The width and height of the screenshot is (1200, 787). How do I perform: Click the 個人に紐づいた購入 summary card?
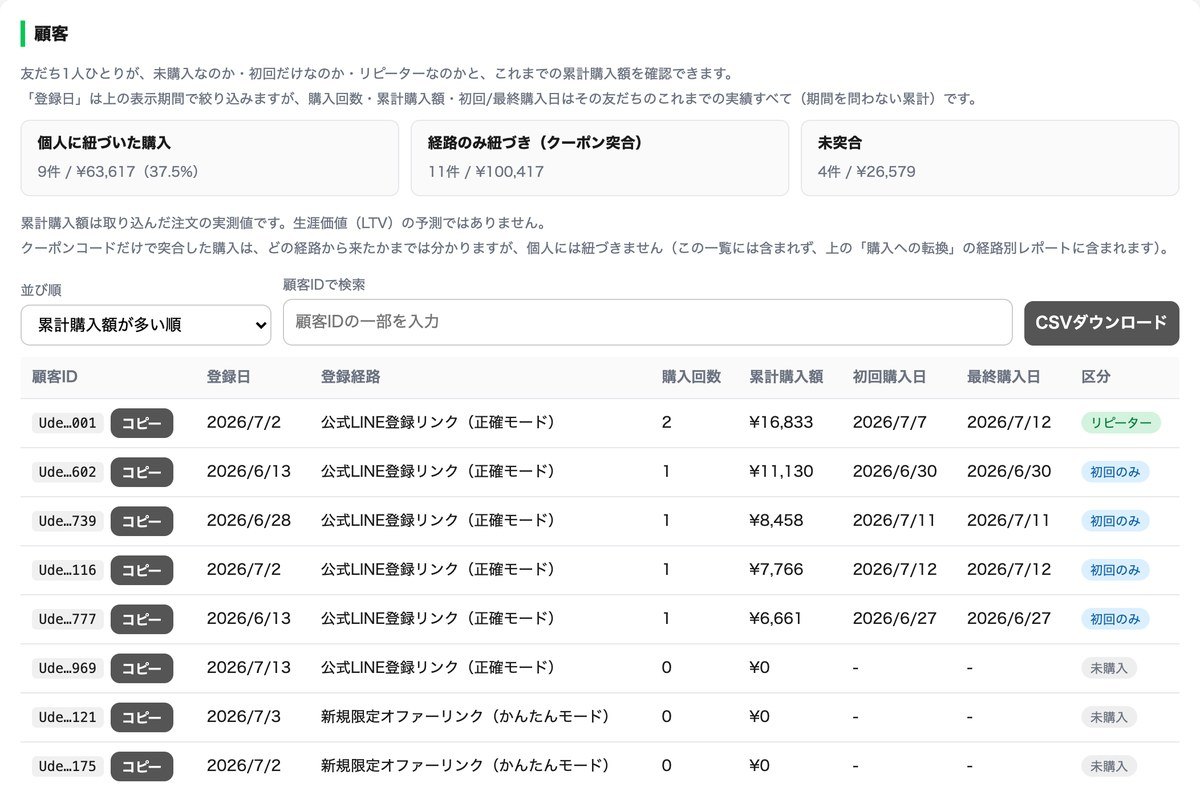209,158
